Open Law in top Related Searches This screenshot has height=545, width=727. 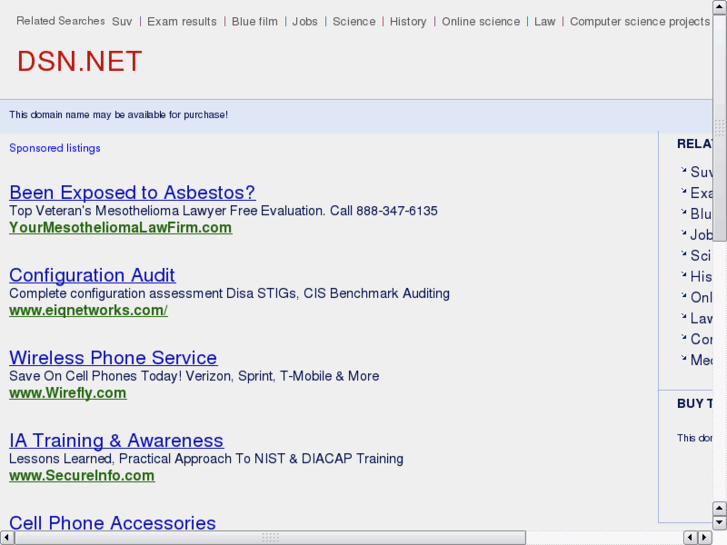[544, 22]
